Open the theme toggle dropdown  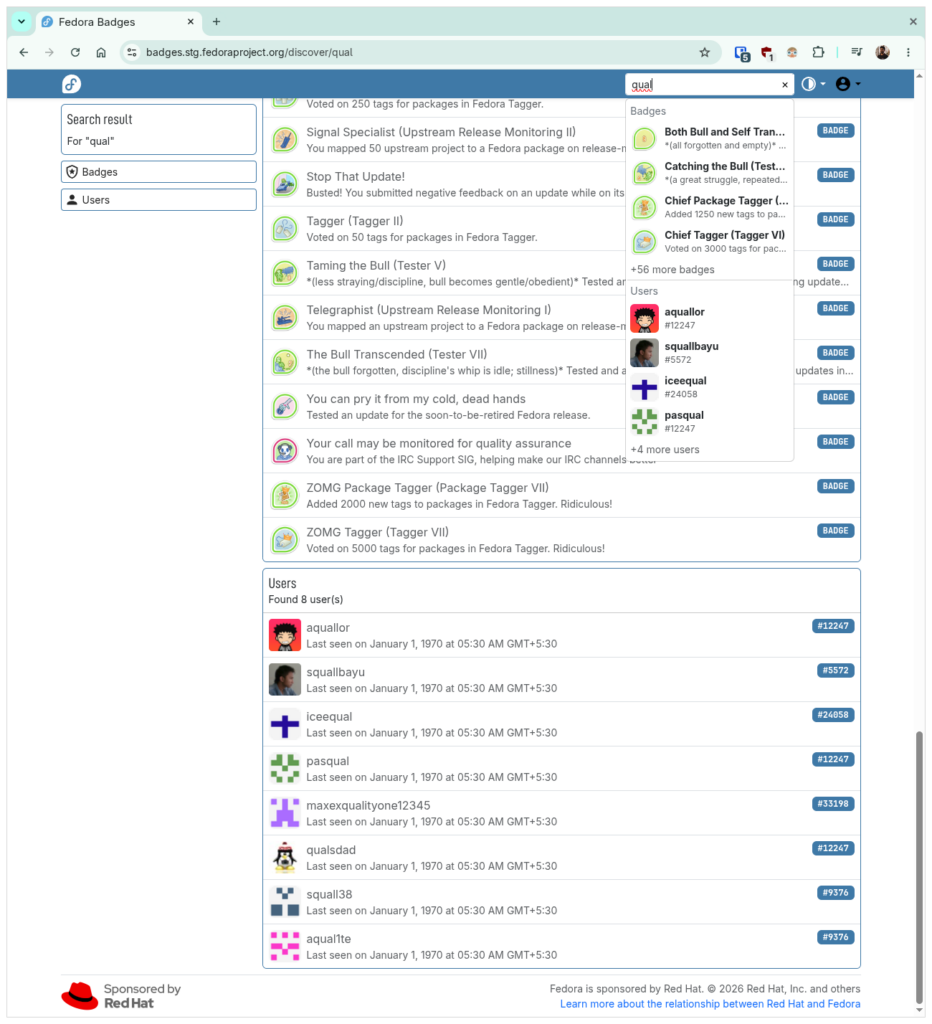point(813,84)
